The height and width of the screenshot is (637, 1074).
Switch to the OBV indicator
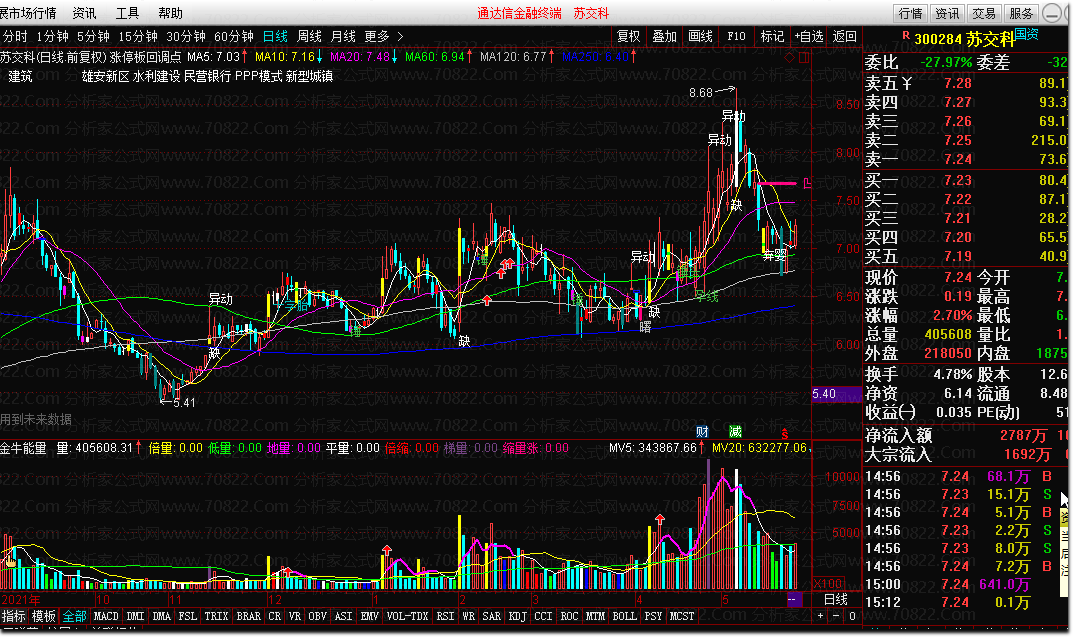pyautogui.click(x=318, y=616)
